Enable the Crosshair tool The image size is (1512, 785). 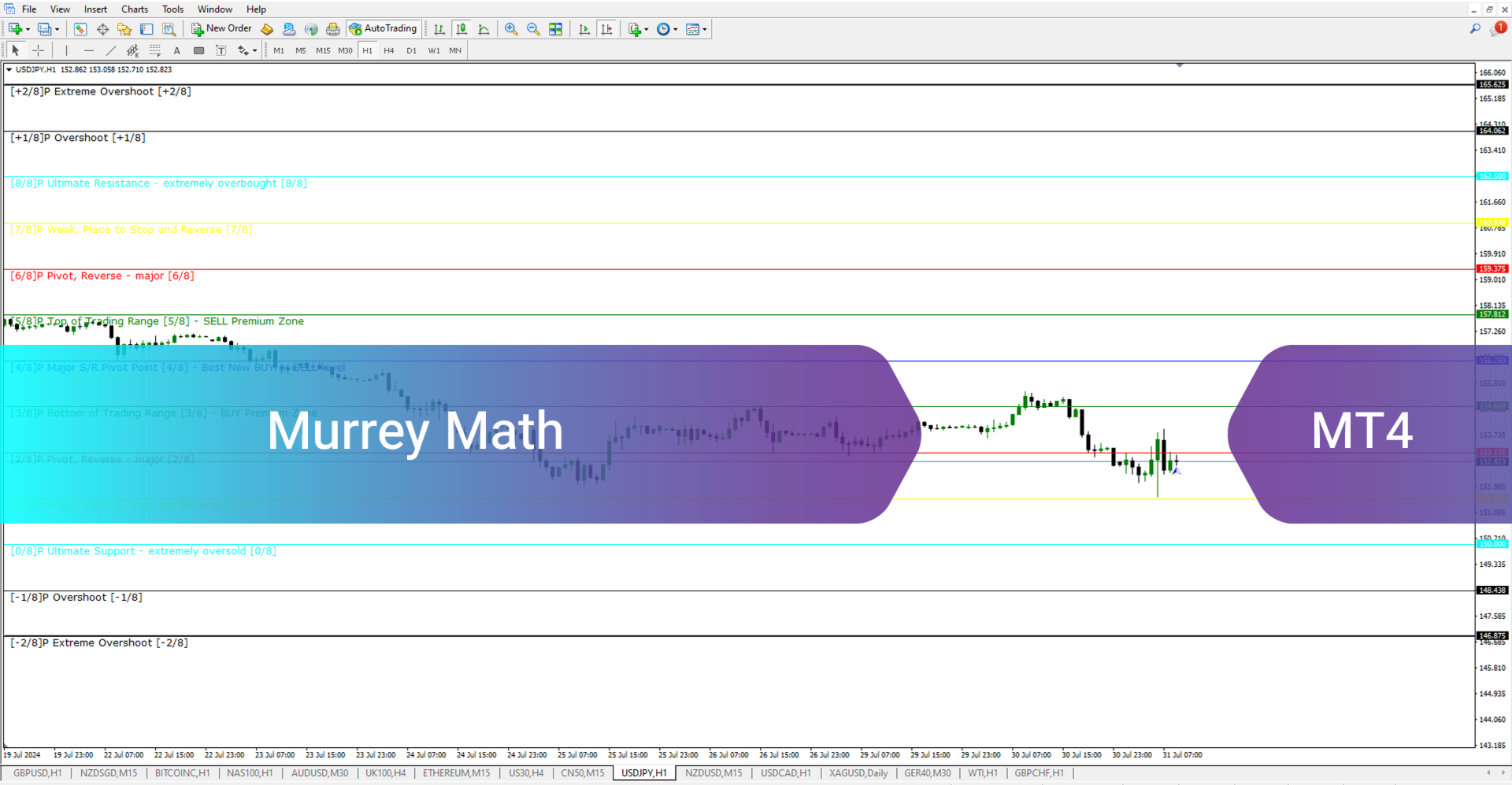coord(38,50)
